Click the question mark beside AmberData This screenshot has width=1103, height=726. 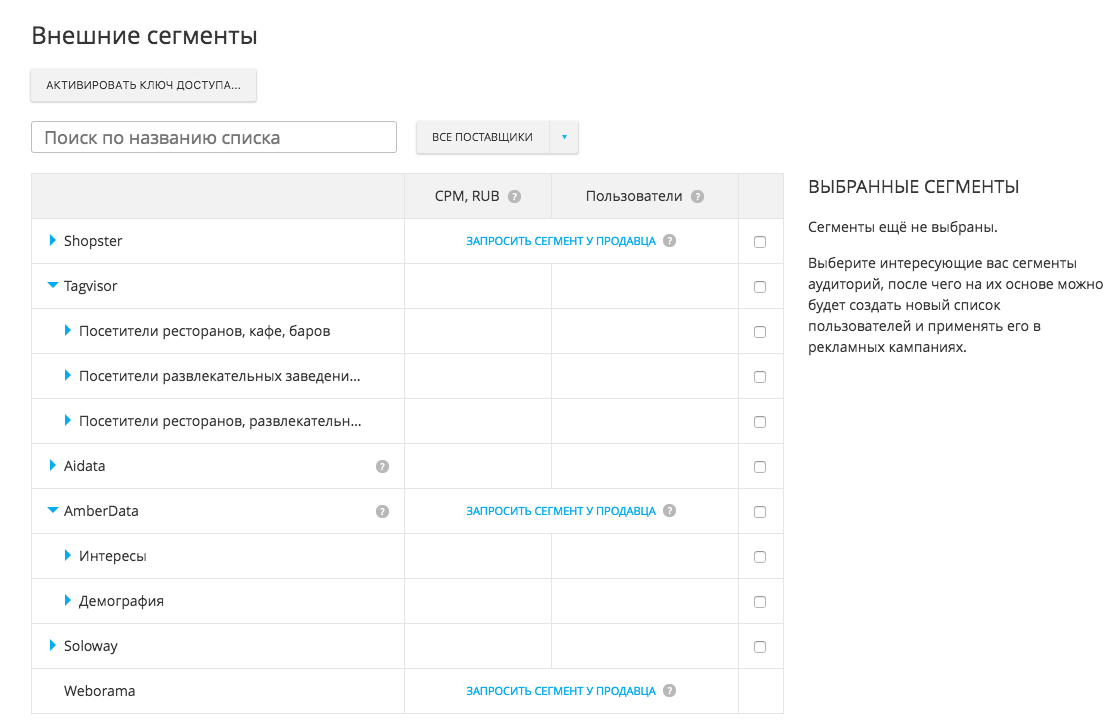381,511
